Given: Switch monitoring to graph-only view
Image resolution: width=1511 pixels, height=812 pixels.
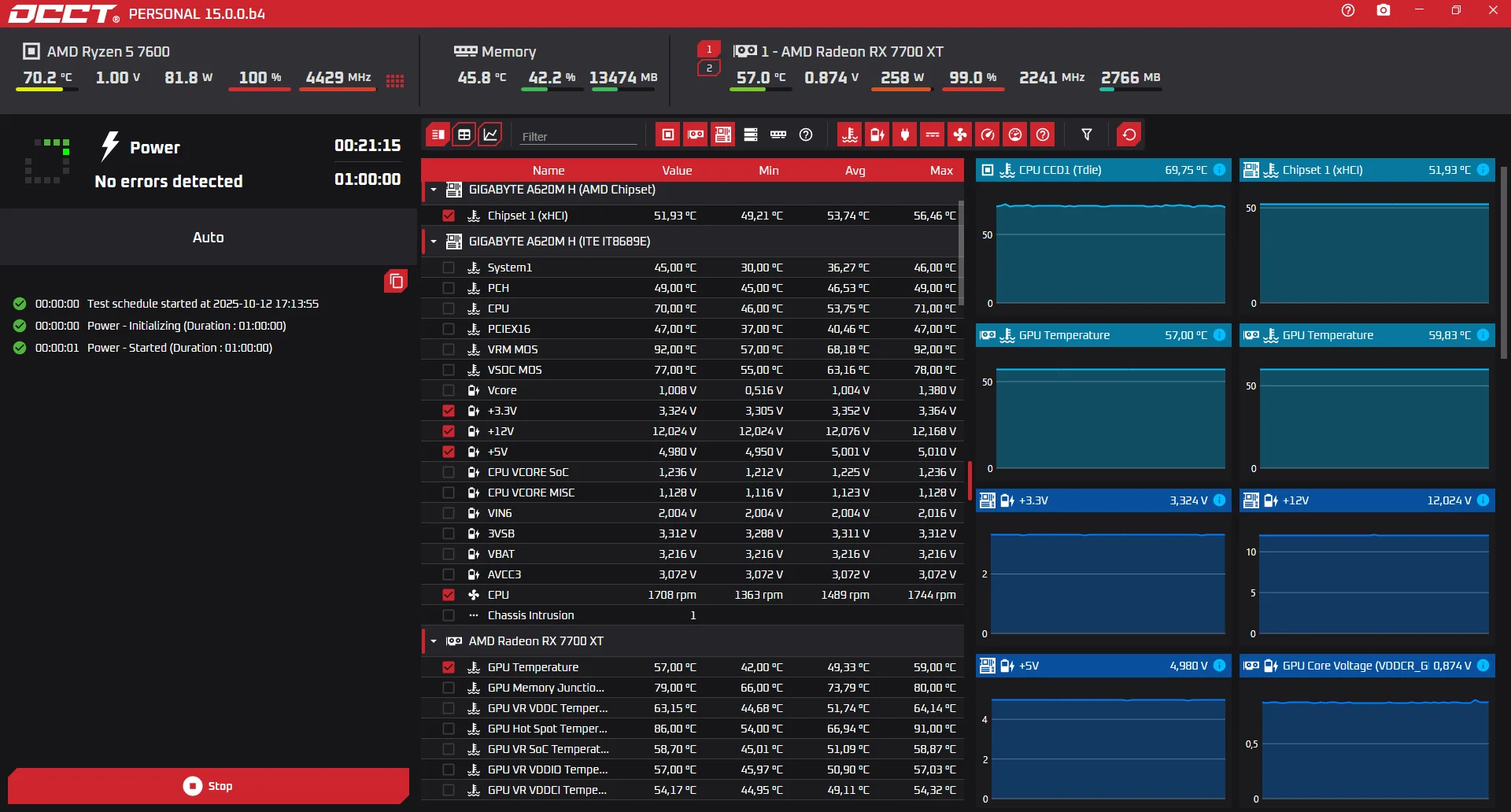Looking at the screenshot, I should pos(490,135).
